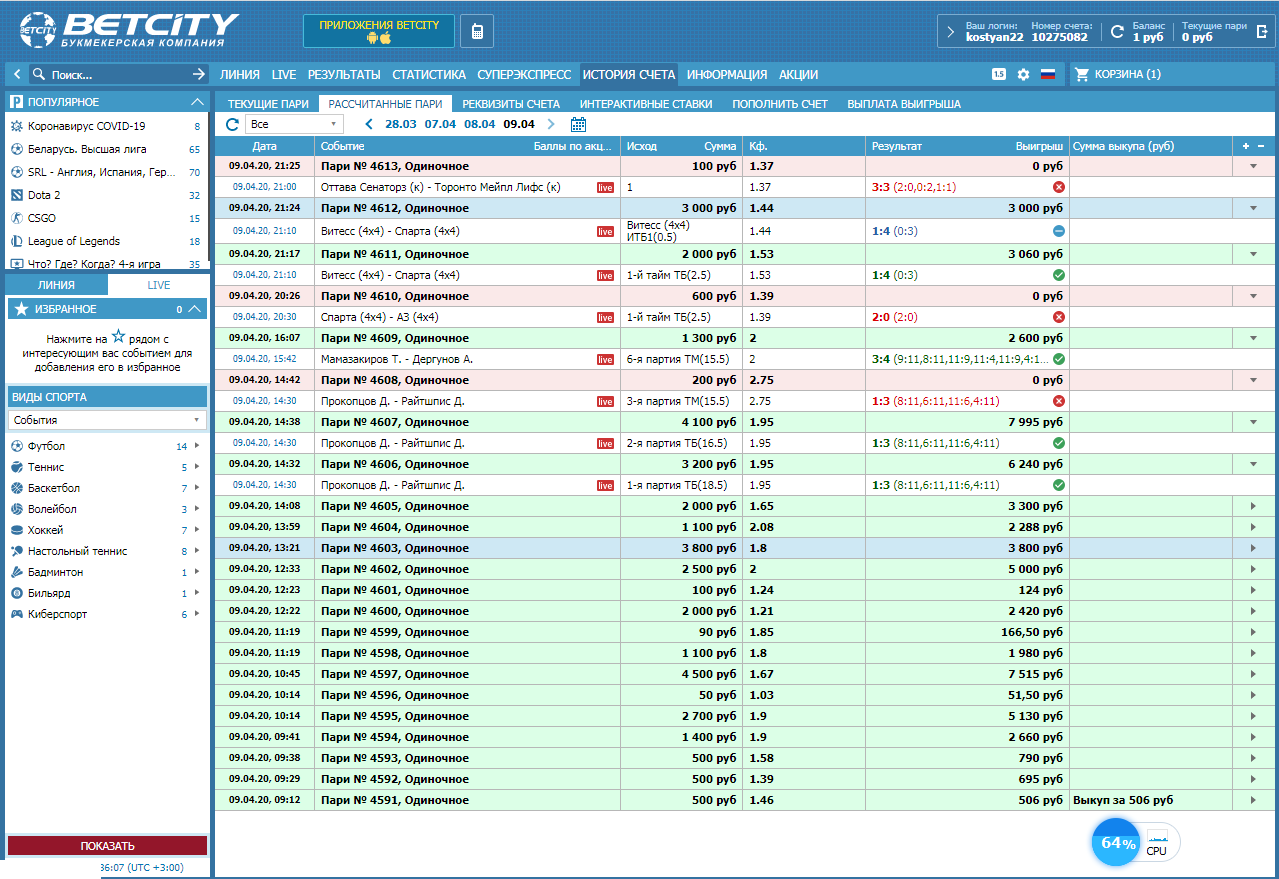Click the mobile version phone icon
Screen dimensions: 1279x879
477,32
